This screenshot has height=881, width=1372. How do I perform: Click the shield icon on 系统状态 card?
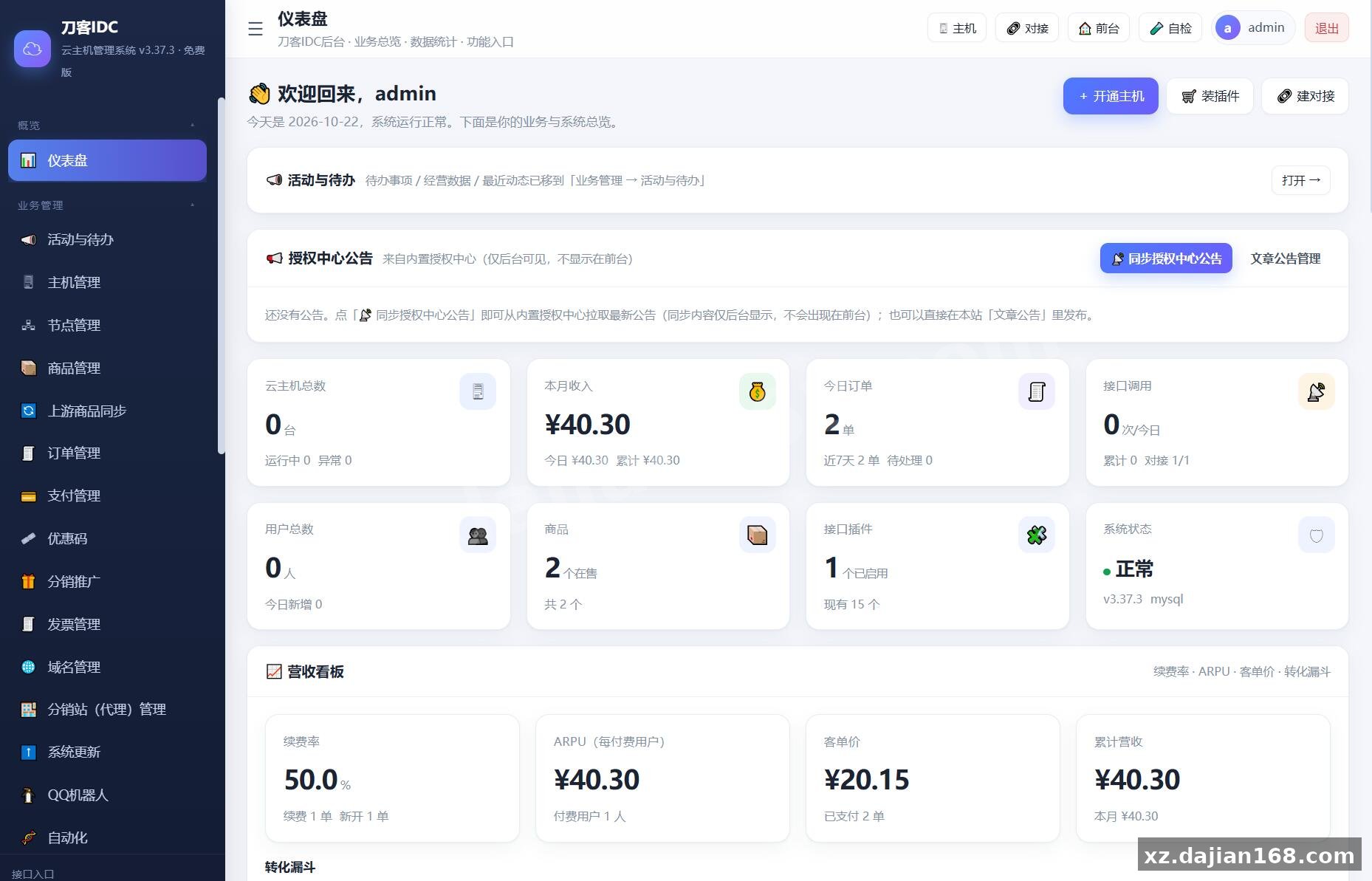point(1316,535)
